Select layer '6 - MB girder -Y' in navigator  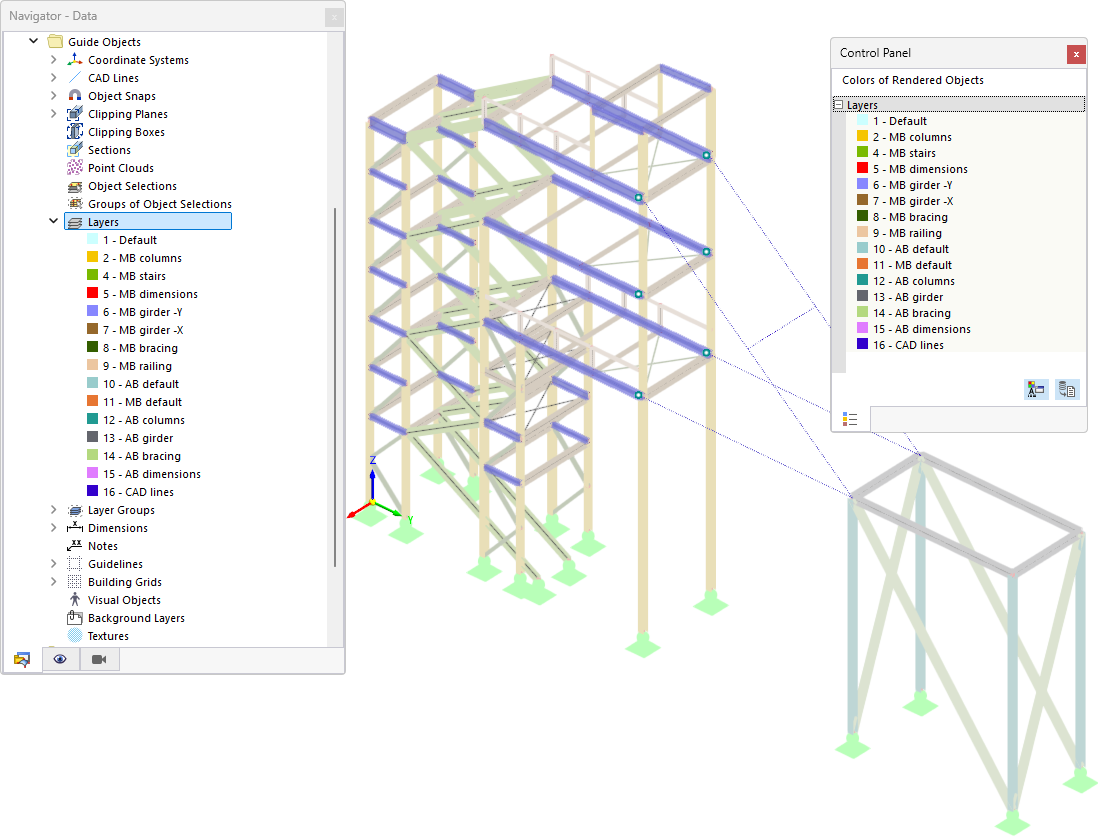[x=142, y=312]
